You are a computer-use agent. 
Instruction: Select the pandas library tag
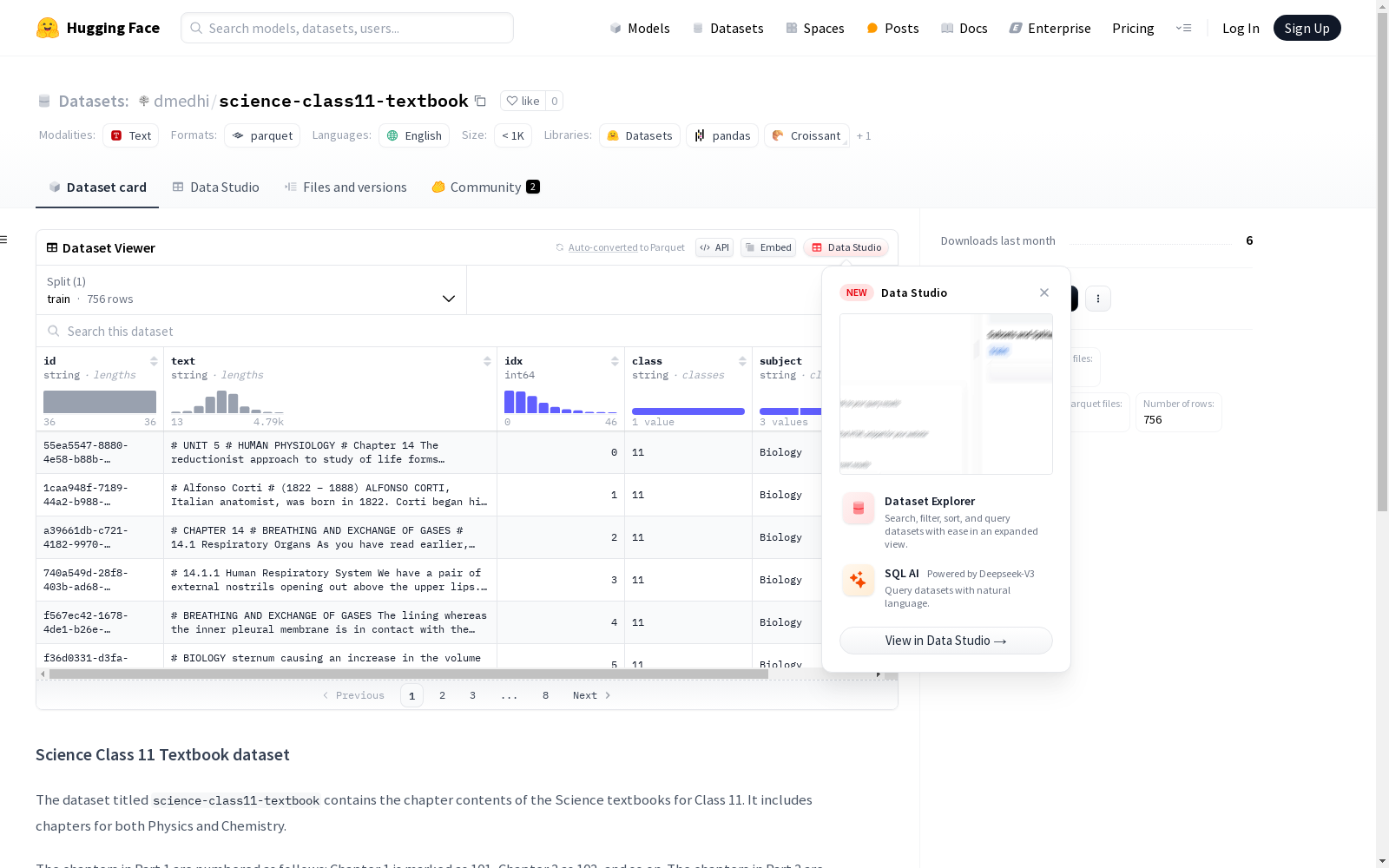coord(722,135)
